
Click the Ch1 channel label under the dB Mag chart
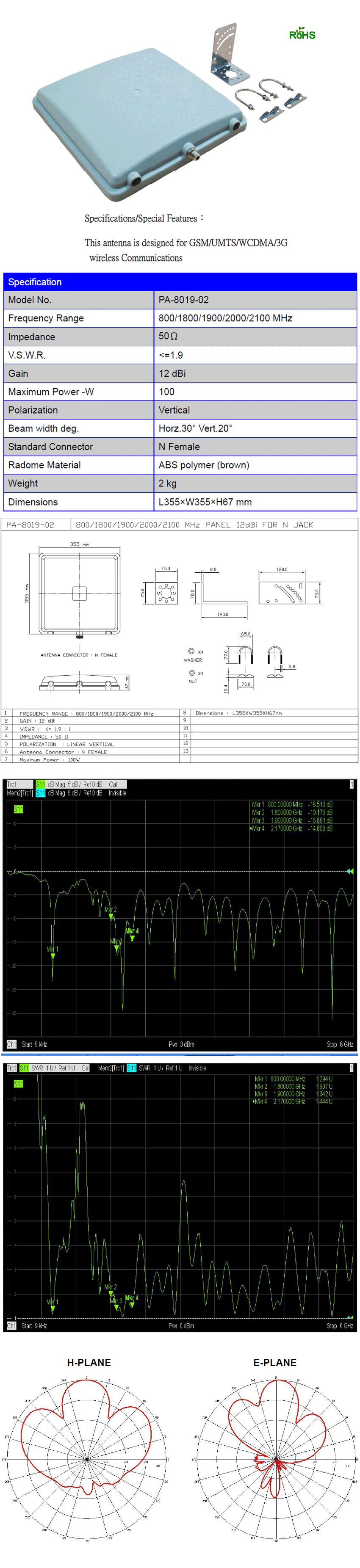click(x=11, y=1044)
